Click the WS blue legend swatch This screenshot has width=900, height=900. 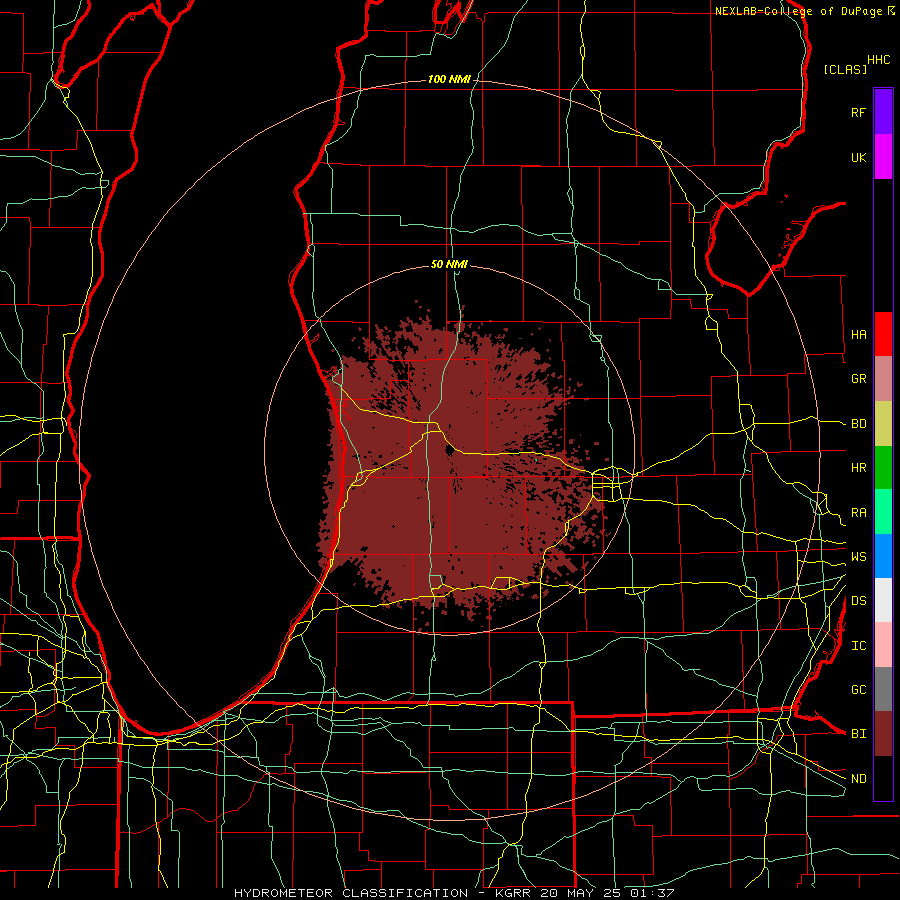tap(883, 556)
